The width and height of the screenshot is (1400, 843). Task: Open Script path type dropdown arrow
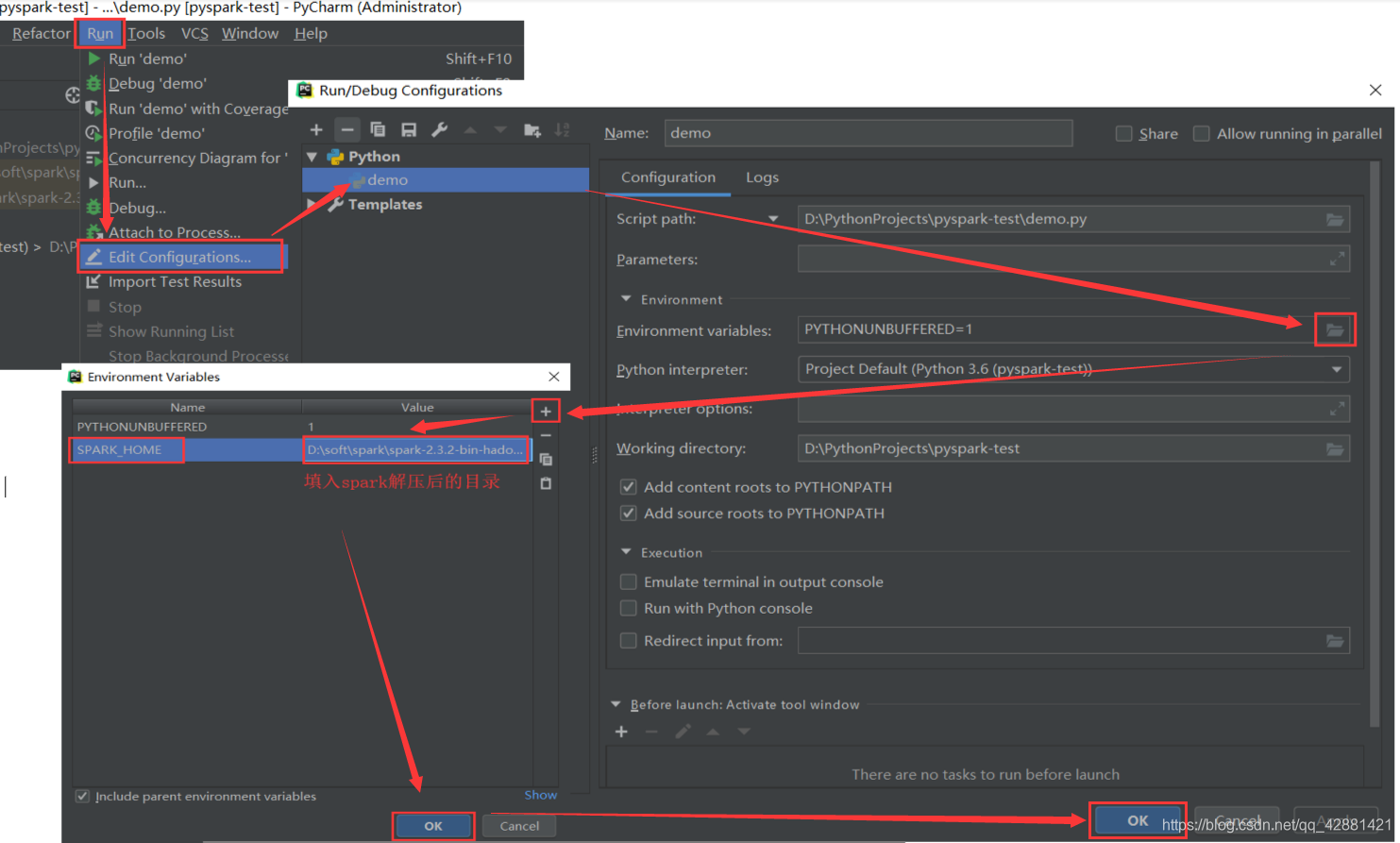pos(773,219)
